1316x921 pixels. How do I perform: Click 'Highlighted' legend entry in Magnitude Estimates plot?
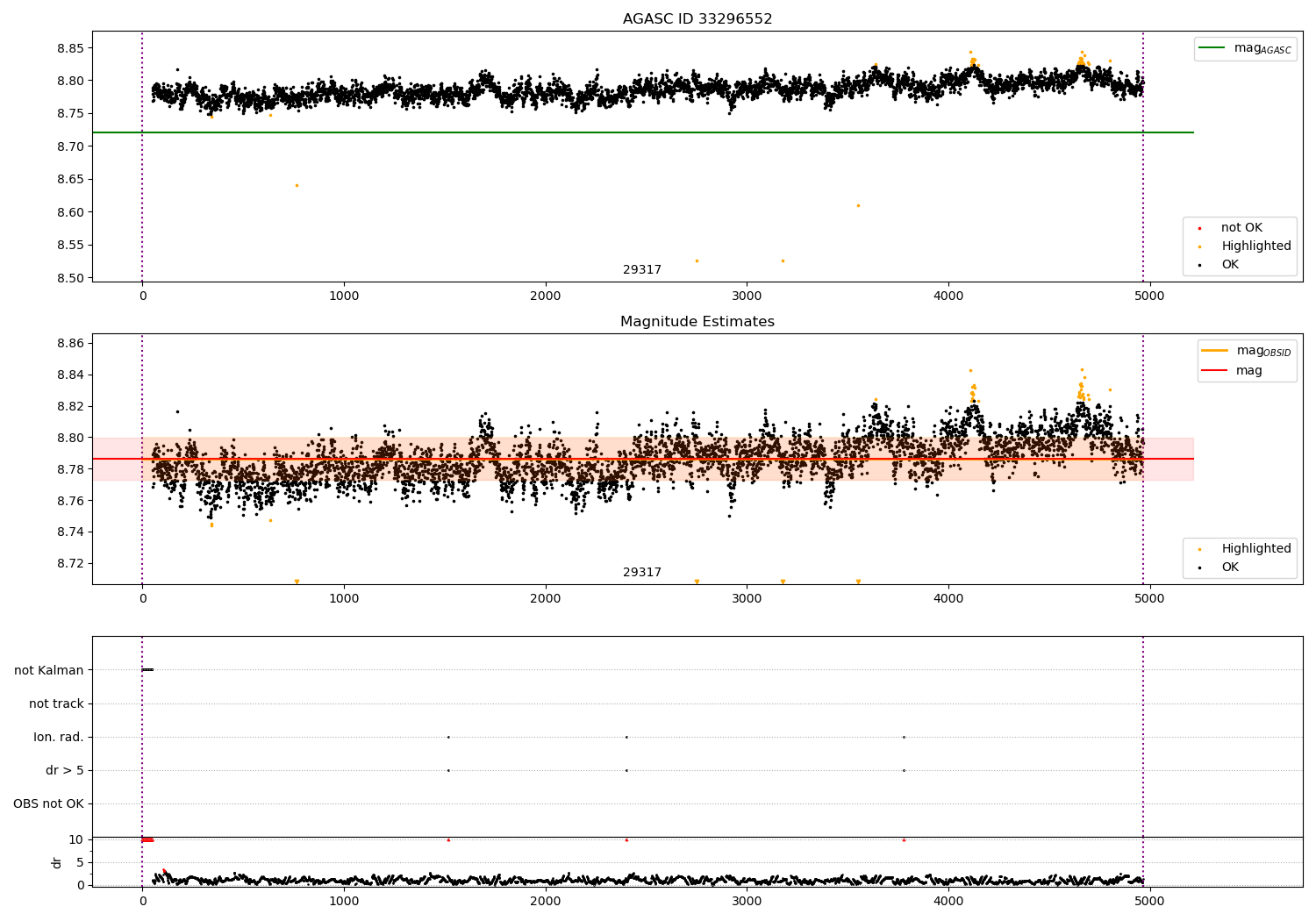click(x=1246, y=549)
